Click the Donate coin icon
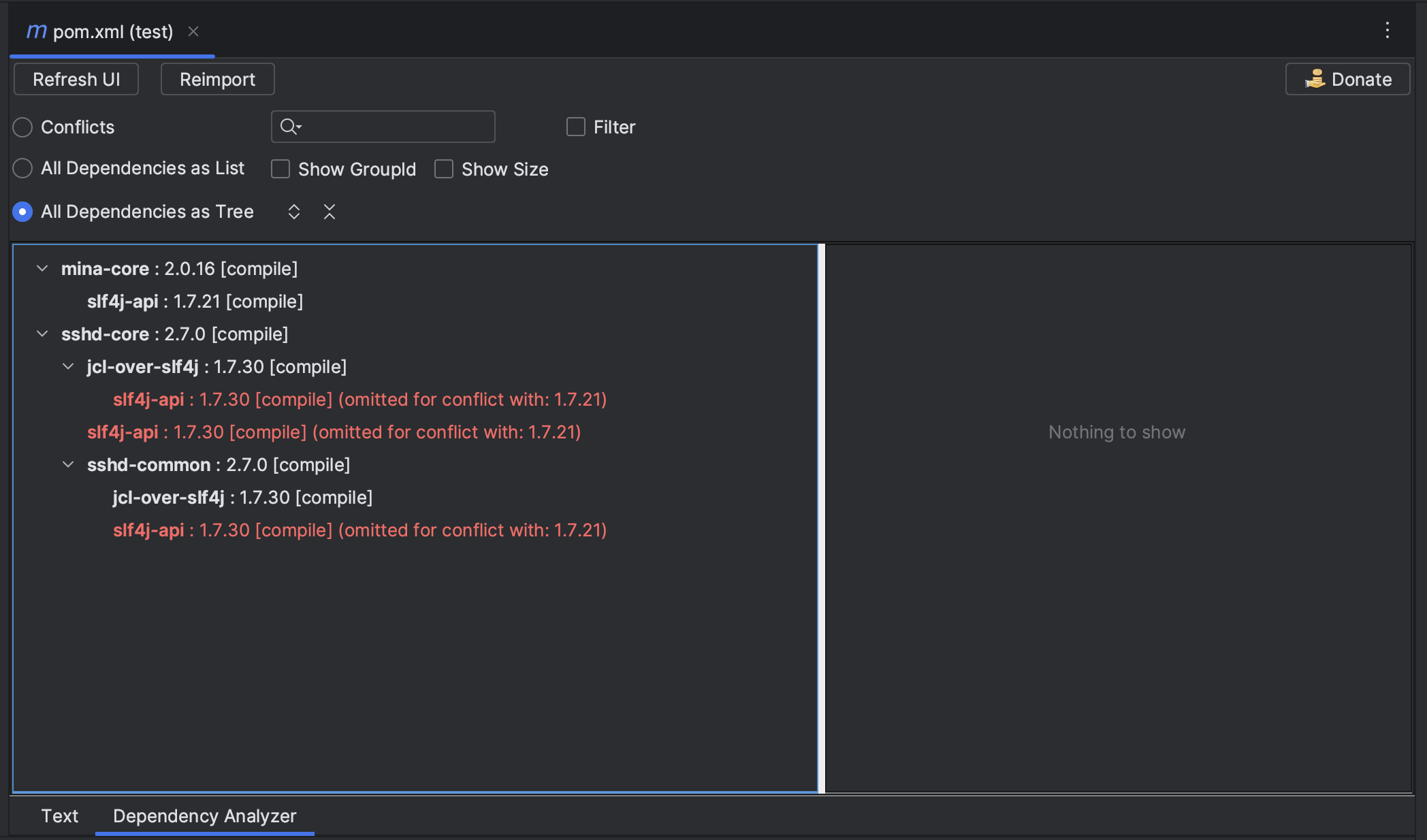The height and width of the screenshot is (840, 1427). tap(1315, 79)
